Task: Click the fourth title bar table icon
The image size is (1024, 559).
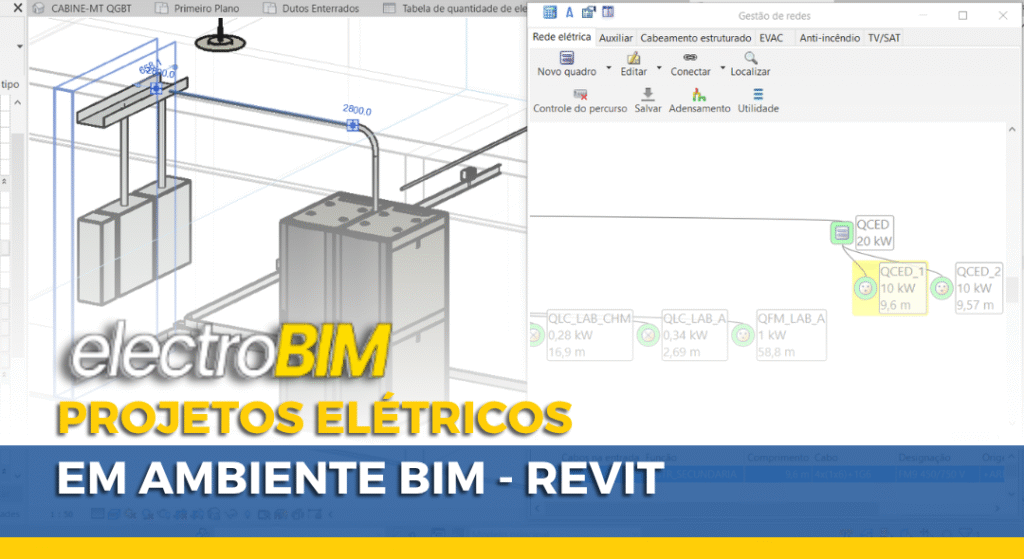Action: point(608,12)
